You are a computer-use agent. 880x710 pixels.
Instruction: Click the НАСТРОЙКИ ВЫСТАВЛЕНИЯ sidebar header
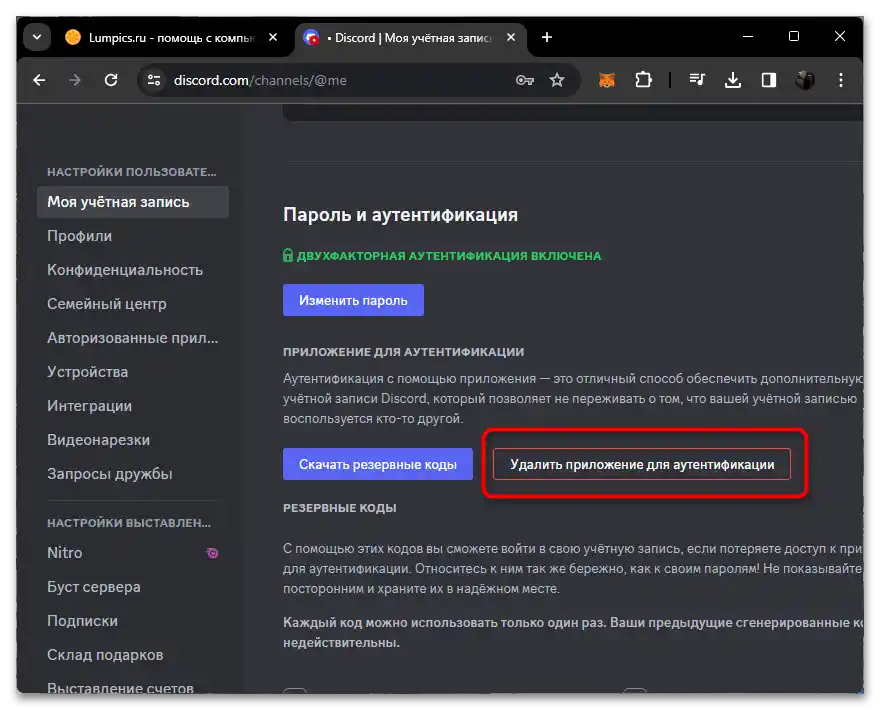click(x=129, y=523)
